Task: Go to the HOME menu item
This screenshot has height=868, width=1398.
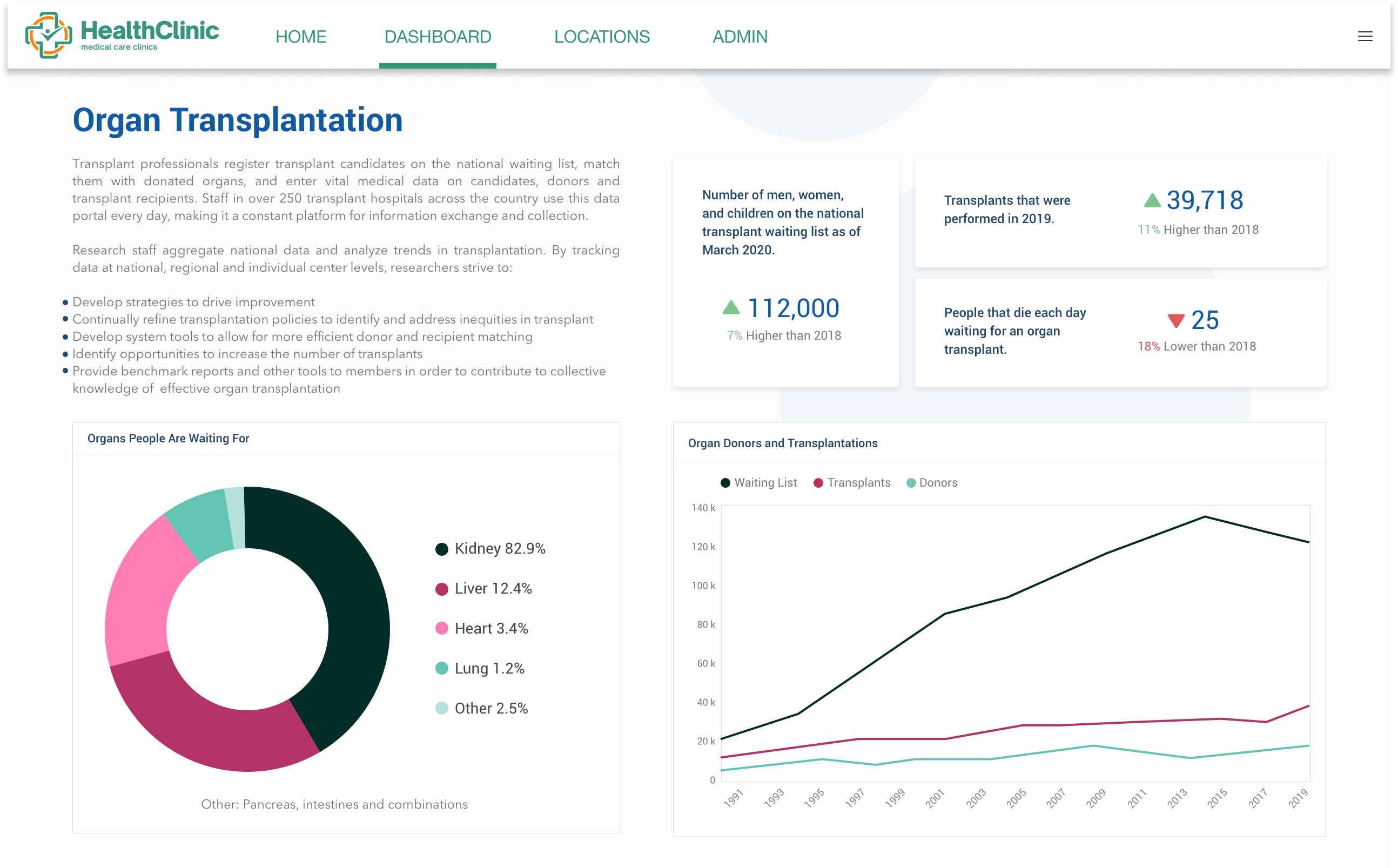Action: click(301, 37)
